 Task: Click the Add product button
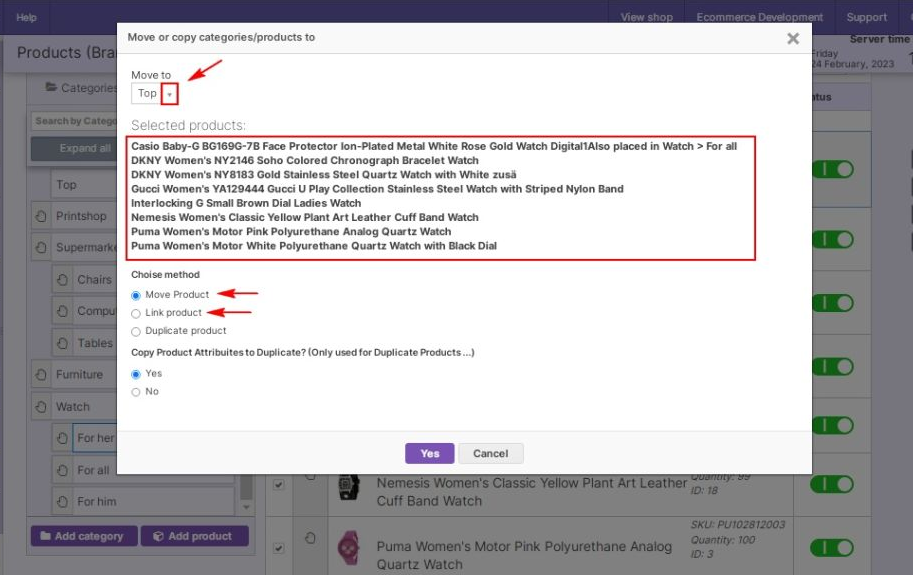[x=194, y=536]
